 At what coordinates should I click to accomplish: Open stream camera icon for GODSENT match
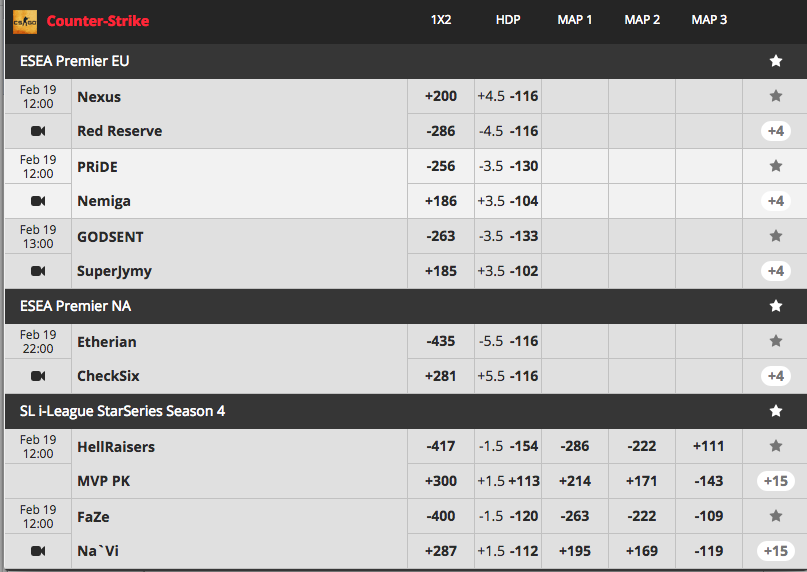[38, 271]
